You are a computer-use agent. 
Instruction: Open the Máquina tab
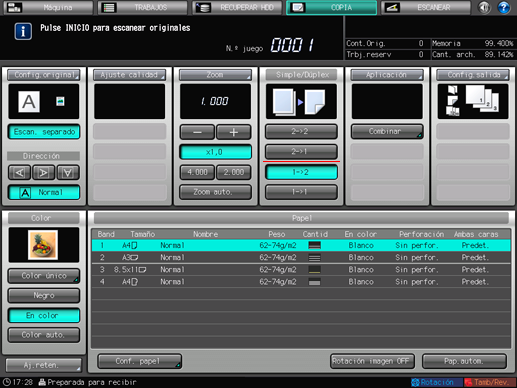pyautogui.click(x=48, y=7)
